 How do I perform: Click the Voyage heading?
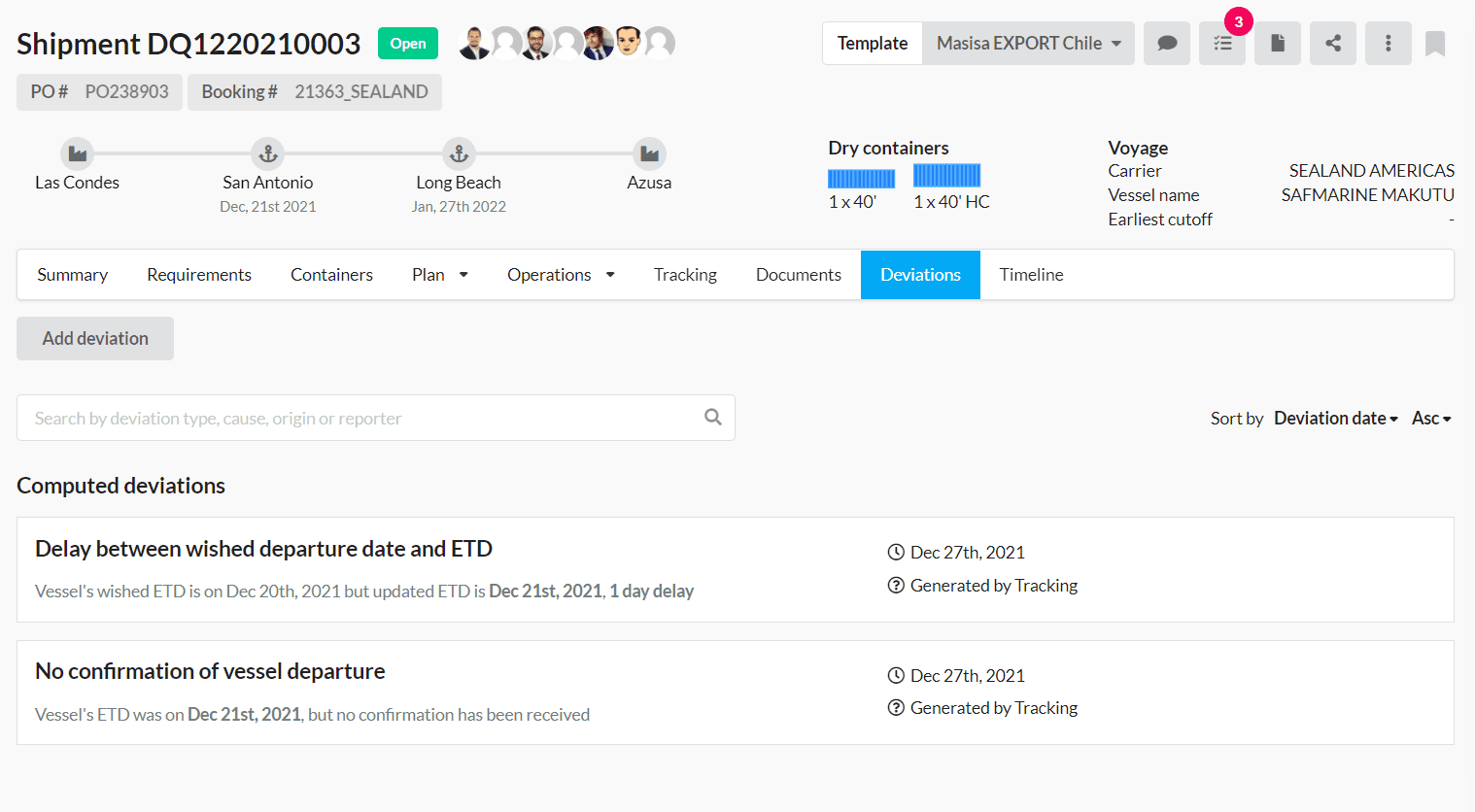pyautogui.click(x=1138, y=148)
